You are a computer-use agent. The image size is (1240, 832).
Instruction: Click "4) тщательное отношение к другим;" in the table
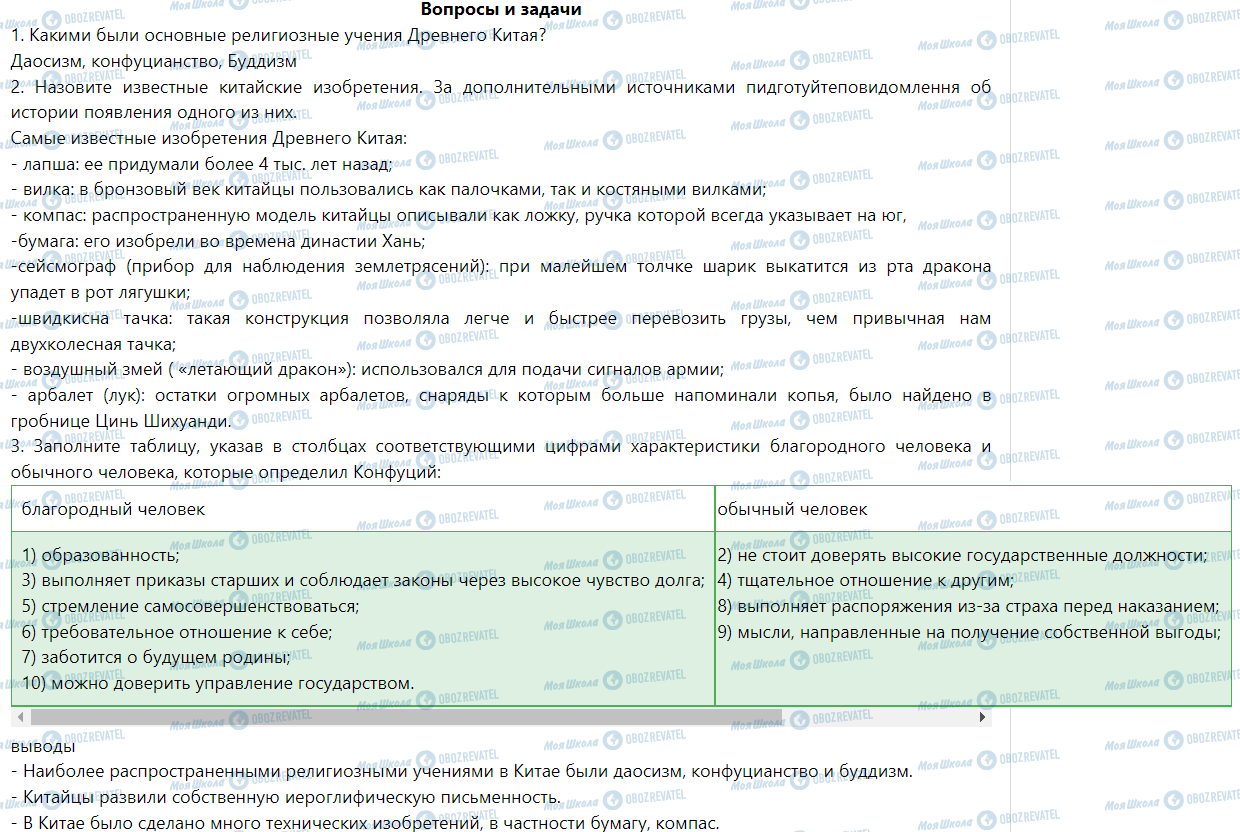[x=865, y=580]
